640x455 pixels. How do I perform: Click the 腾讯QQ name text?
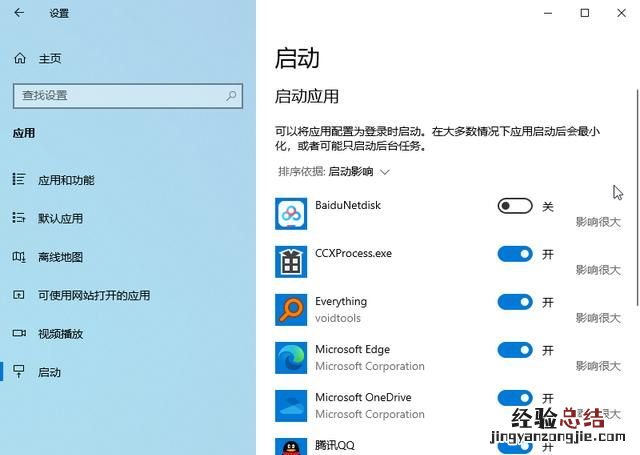[x=335, y=445]
